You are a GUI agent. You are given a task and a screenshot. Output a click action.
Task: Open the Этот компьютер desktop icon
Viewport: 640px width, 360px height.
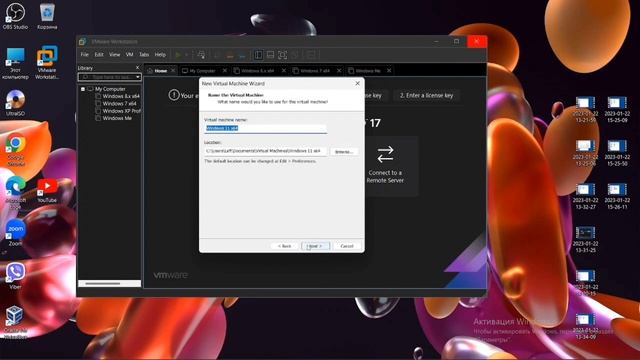15,63
